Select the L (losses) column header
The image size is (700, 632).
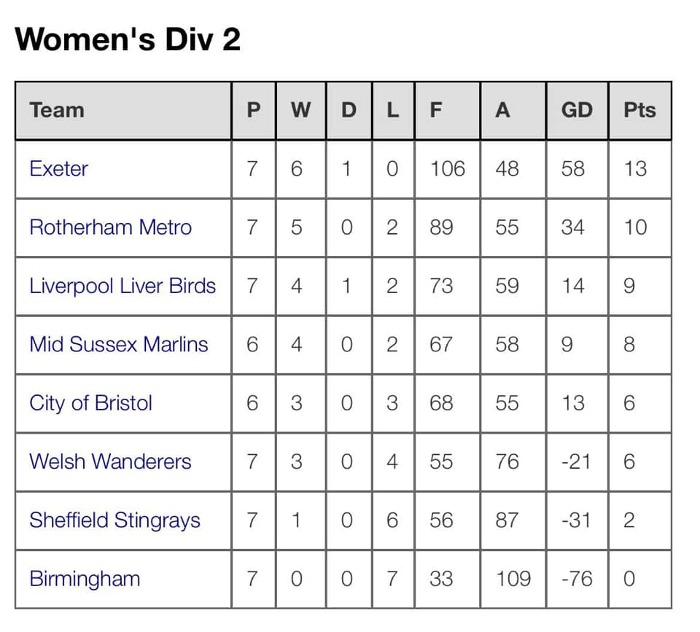[x=392, y=110]
